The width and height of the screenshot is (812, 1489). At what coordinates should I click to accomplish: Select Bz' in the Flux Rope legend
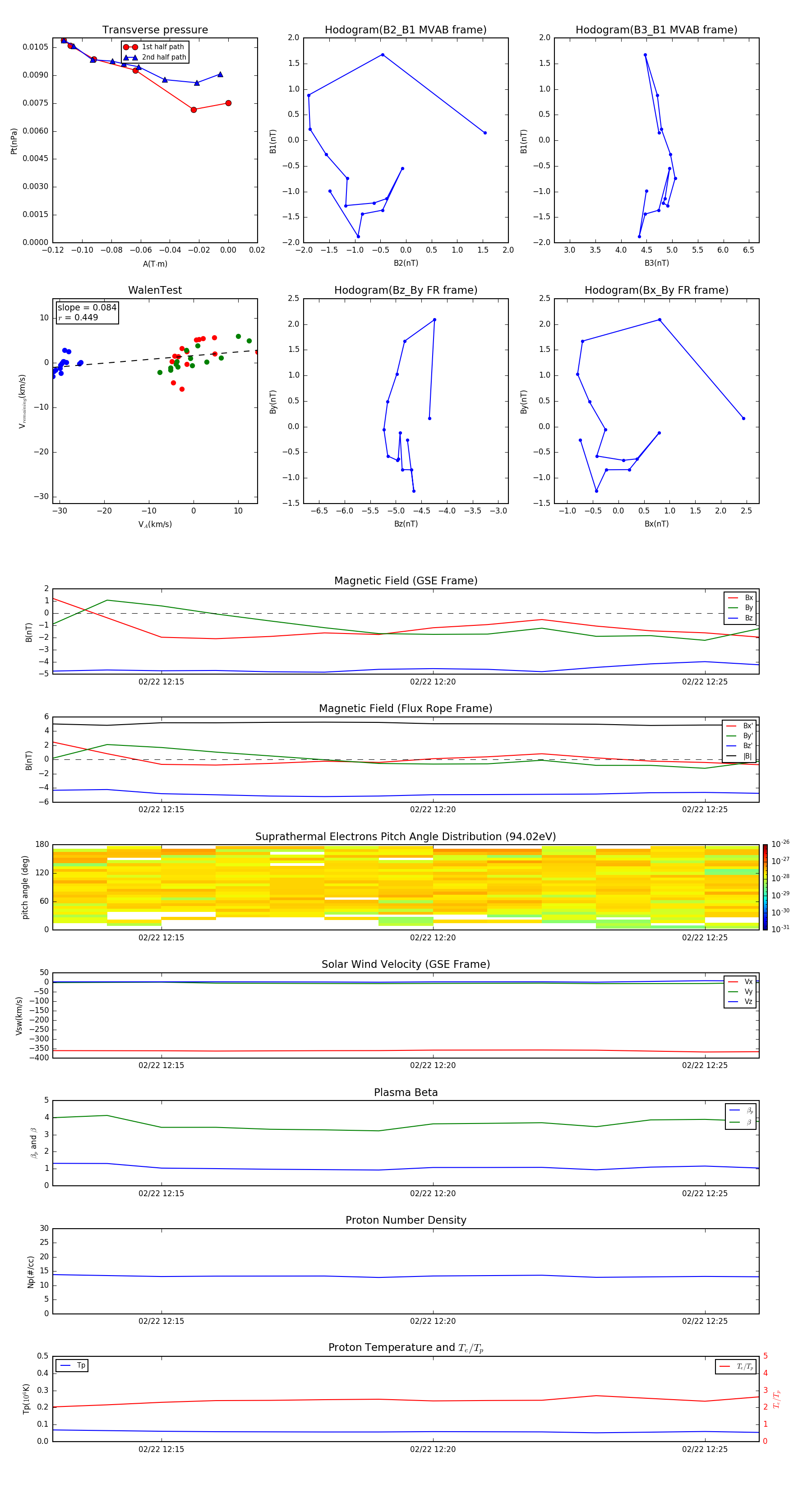pos(740,746)
